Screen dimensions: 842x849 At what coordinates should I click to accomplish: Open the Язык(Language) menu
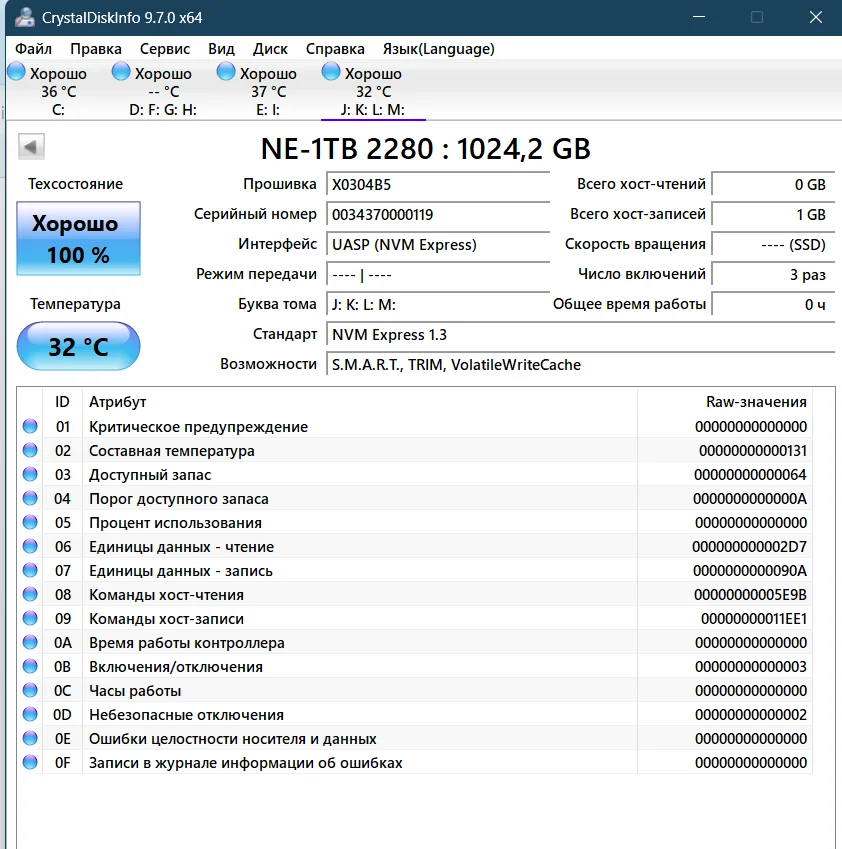click(x=438, y=49)
